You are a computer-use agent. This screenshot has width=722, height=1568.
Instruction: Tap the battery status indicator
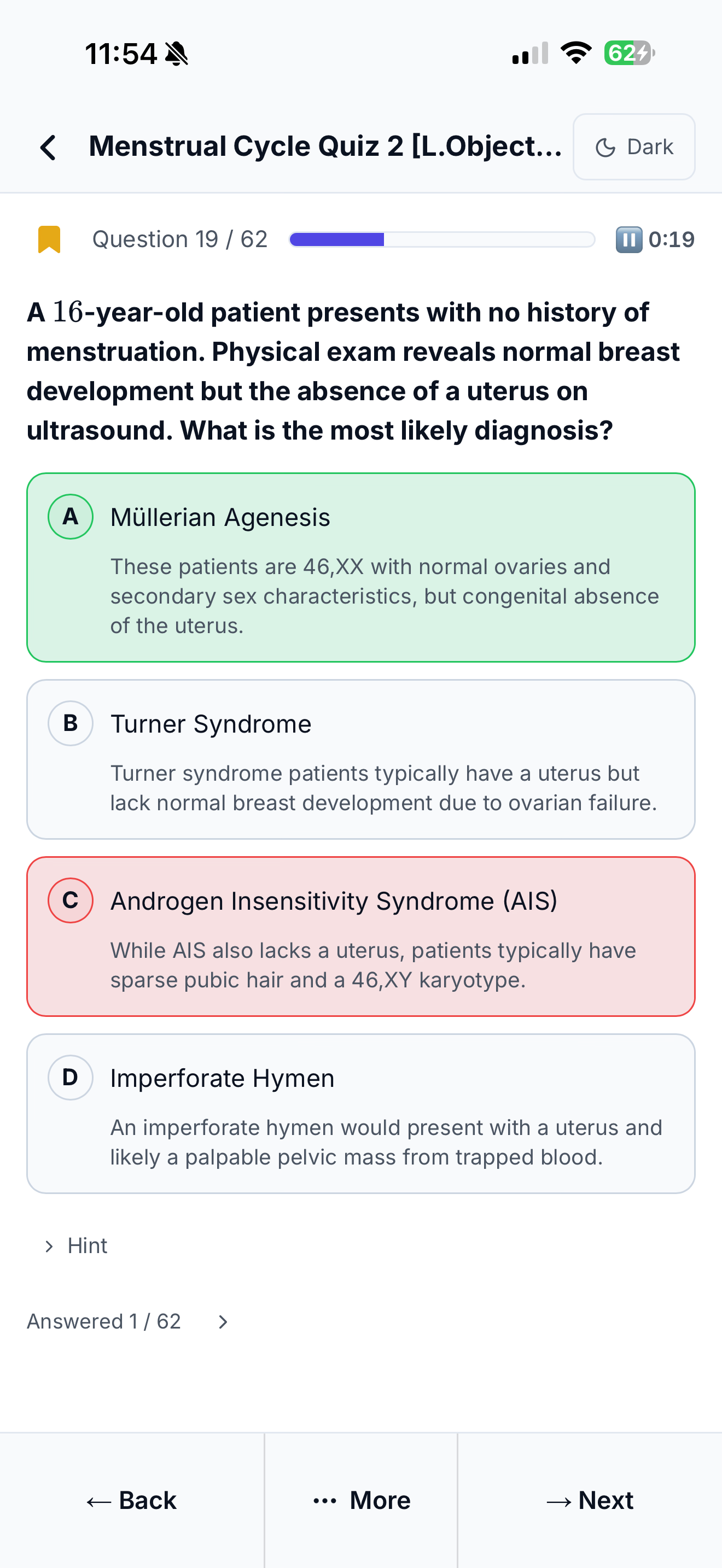tap(630, 53)
